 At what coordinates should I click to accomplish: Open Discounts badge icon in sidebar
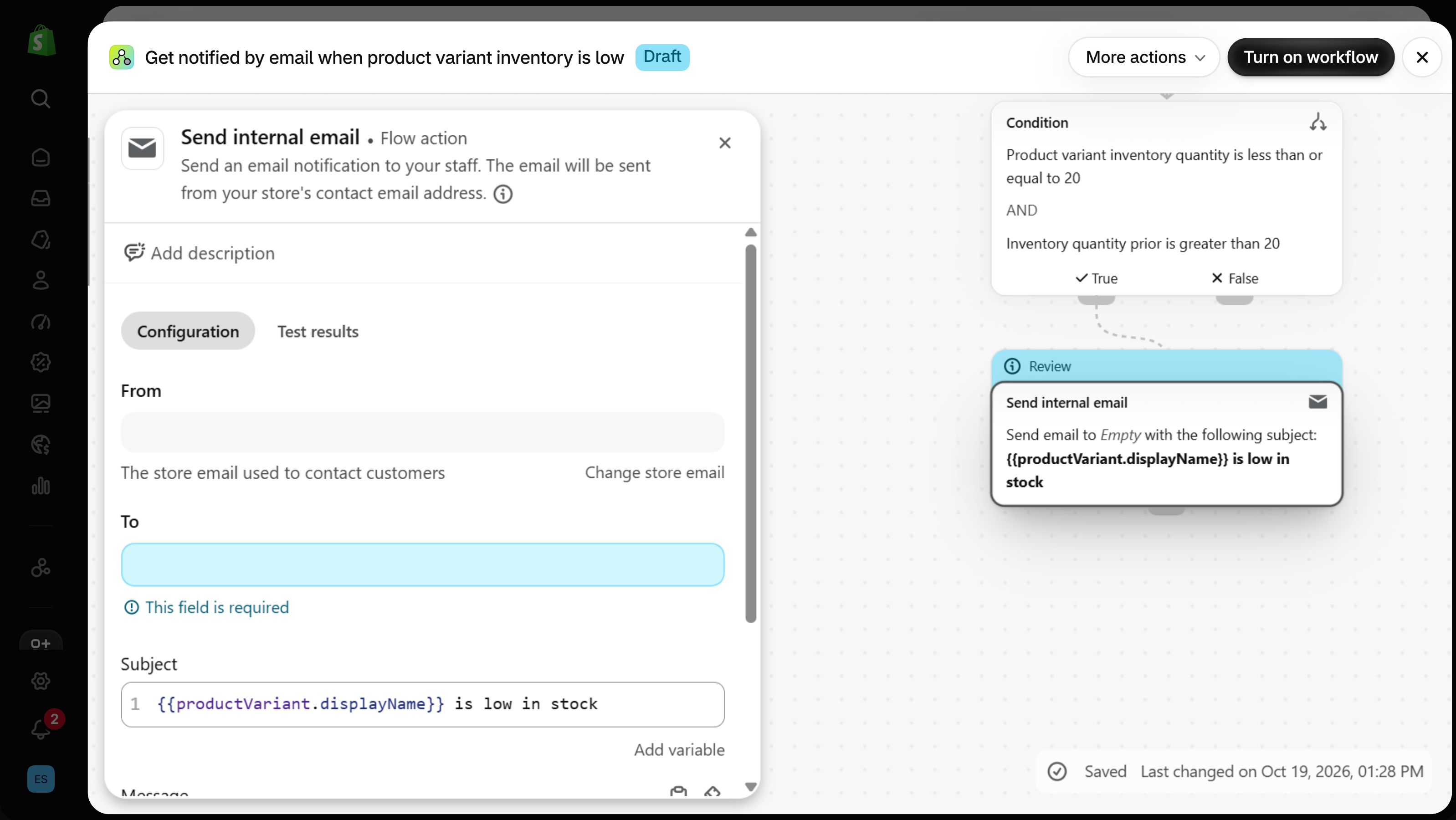coord(41,362)
